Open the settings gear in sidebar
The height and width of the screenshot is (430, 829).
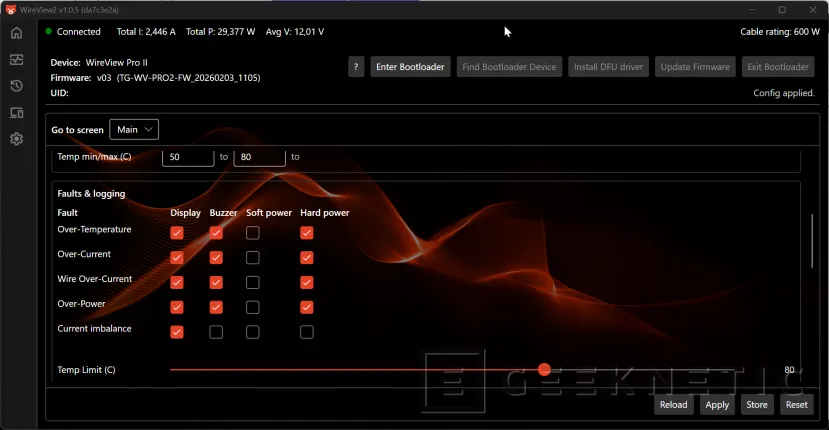(16, 139)
